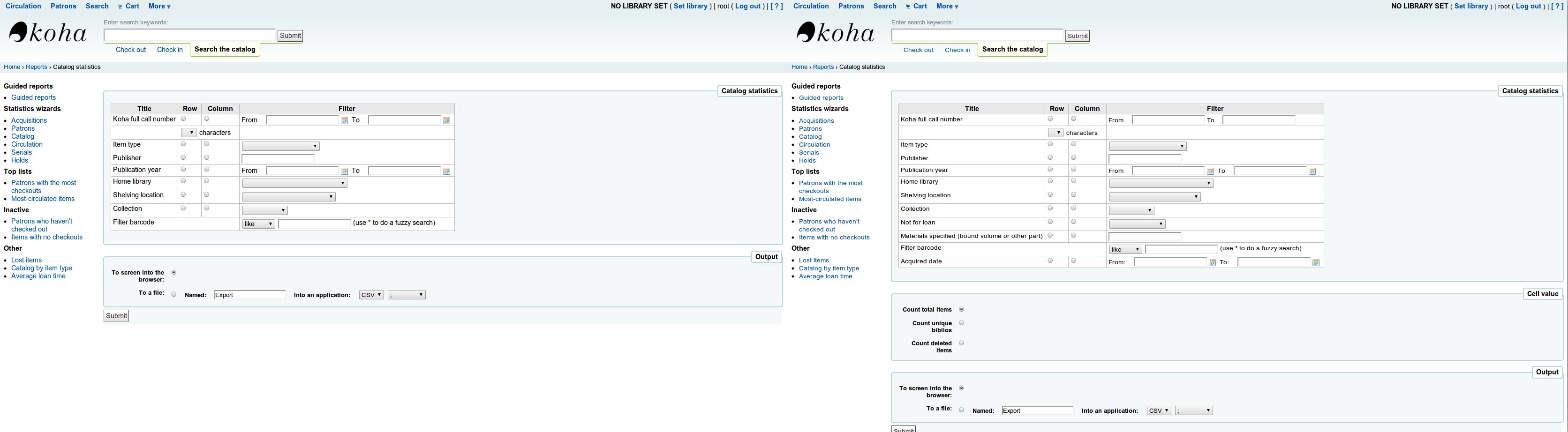Switch to Search the catalog tab on right
The image size is (1568, 432).
tap(1012, 49)
